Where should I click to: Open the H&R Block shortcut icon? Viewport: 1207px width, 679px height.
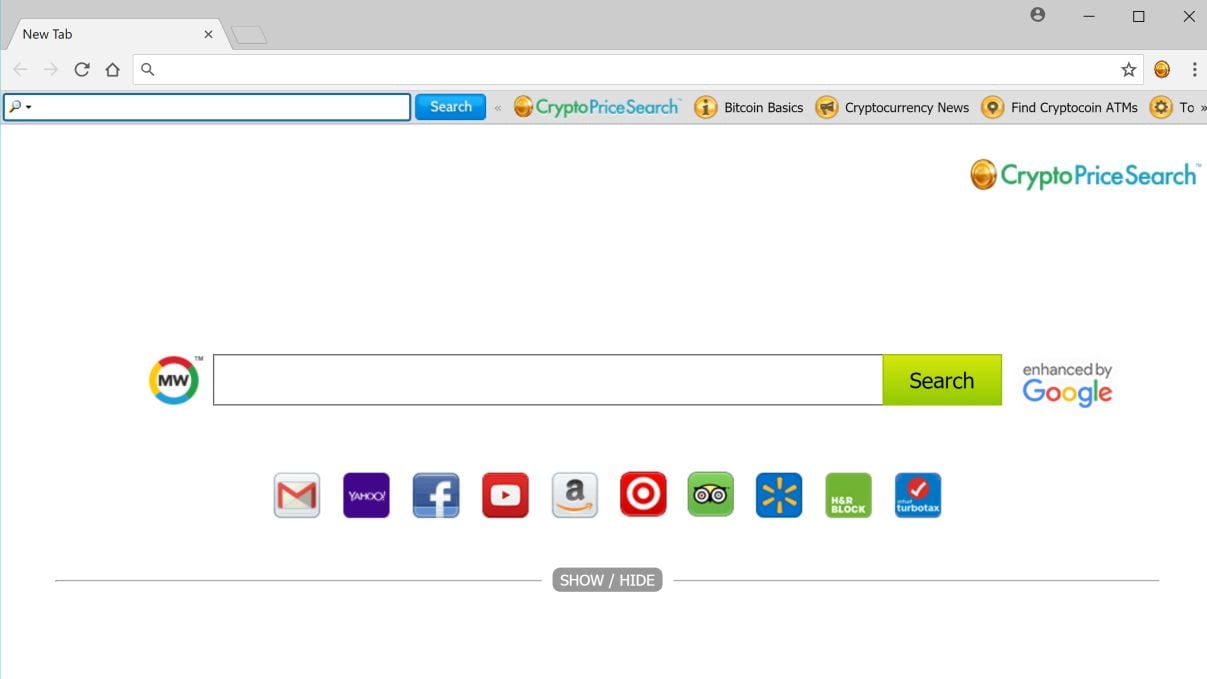(x=848, y=495)
